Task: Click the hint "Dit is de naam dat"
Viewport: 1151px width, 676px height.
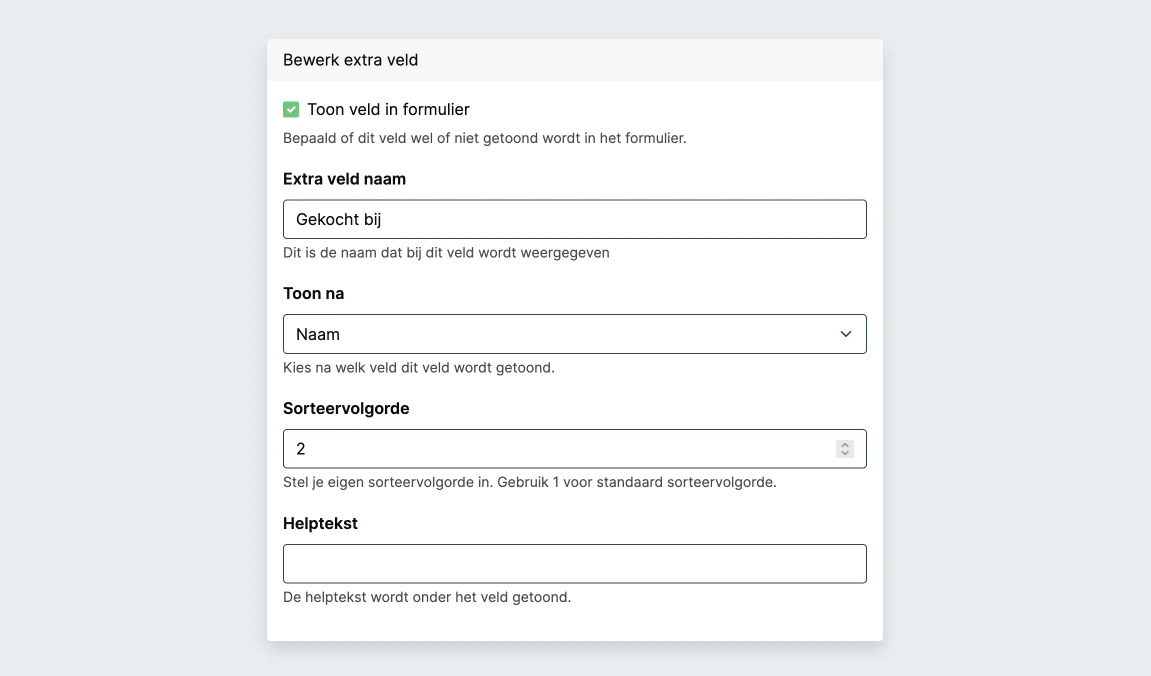Action: (x=446, y=253)
